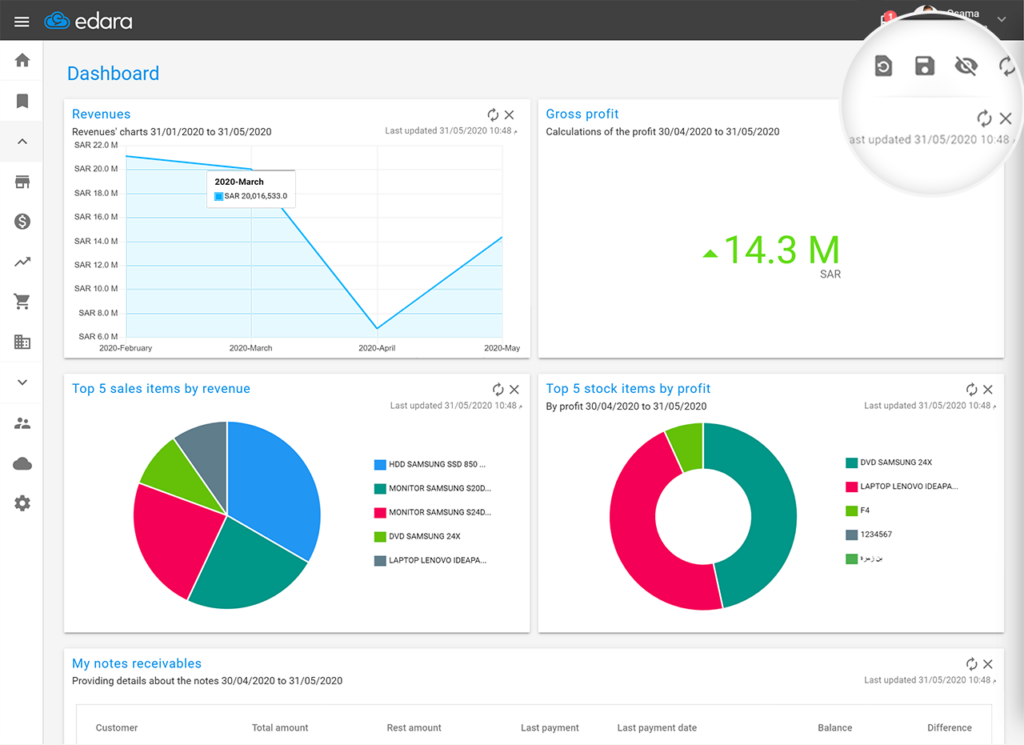The width and height of the screenshot is (1024, 745).
Task: Close the Gross profit widget
Action: click(1006, 118)
